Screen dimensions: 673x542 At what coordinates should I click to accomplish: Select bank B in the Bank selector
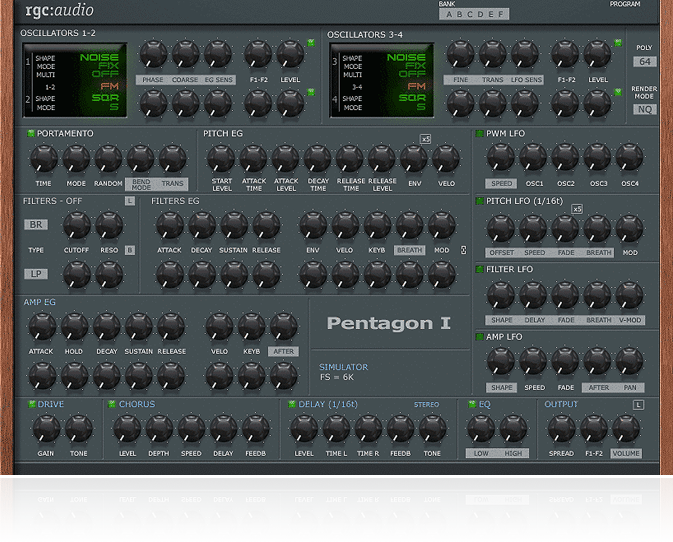pos(459,14)
